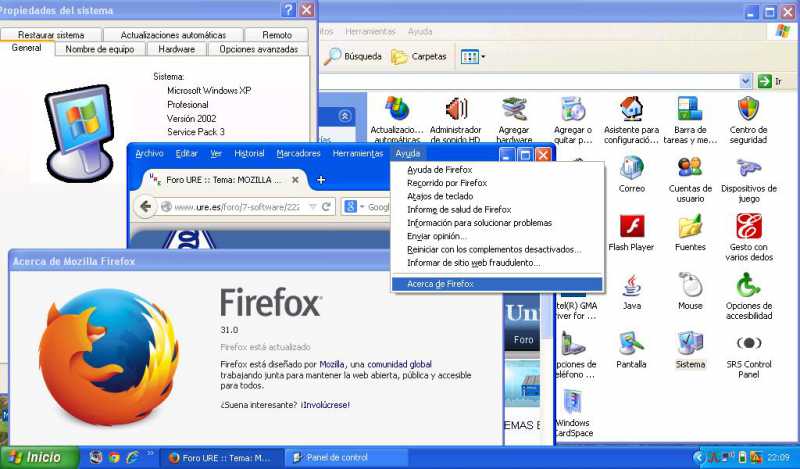
Task: Open the Fuentes folder icon
Action: coord(690,228)
